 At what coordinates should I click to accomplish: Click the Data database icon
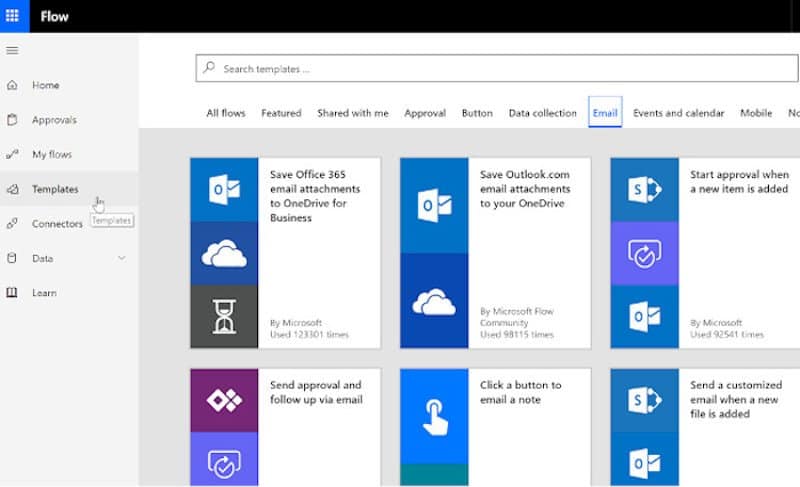(x=12, y=258)
